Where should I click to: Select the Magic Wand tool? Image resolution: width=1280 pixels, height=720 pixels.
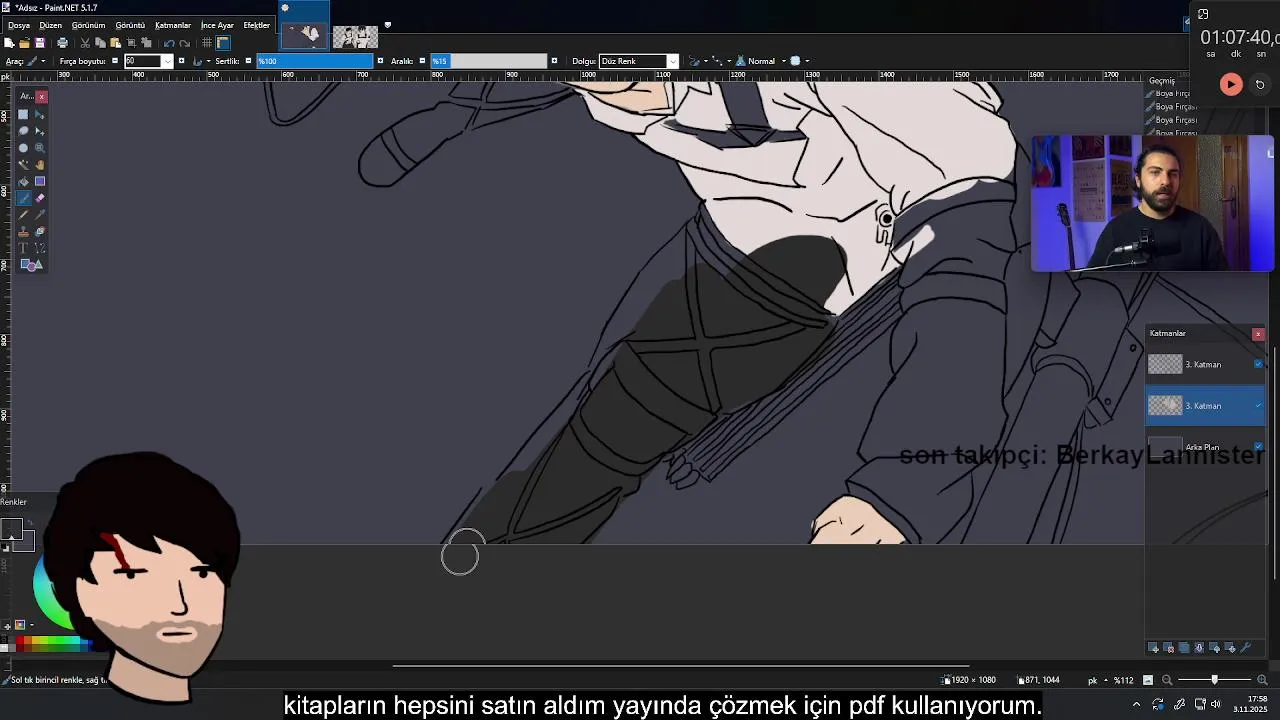23,165
